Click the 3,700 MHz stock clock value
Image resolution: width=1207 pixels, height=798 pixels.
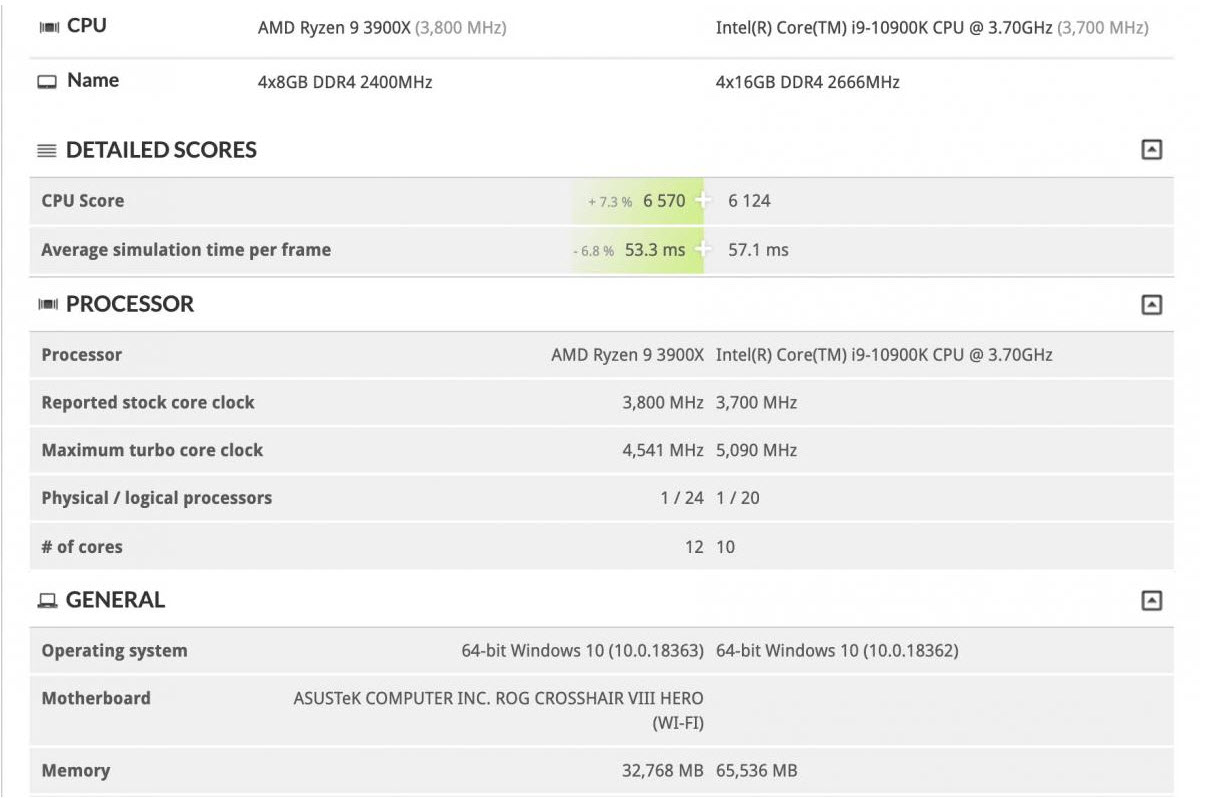757,403
